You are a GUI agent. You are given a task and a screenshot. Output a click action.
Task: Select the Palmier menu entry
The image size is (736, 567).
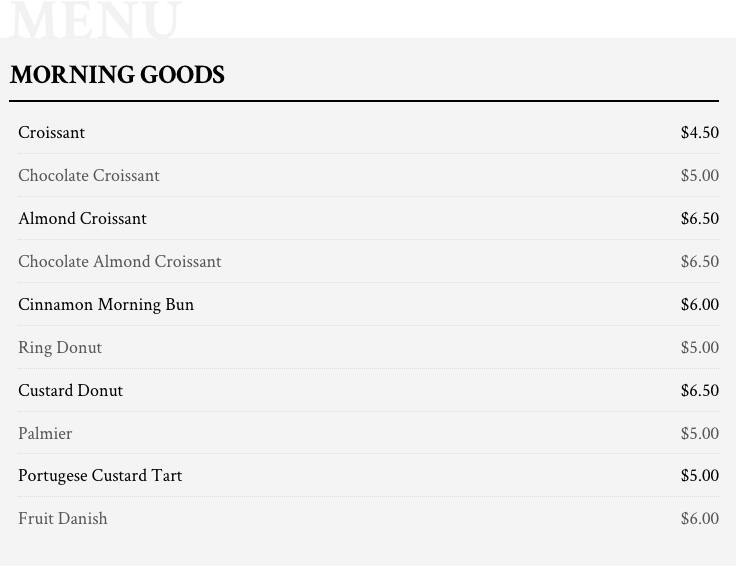45,433
